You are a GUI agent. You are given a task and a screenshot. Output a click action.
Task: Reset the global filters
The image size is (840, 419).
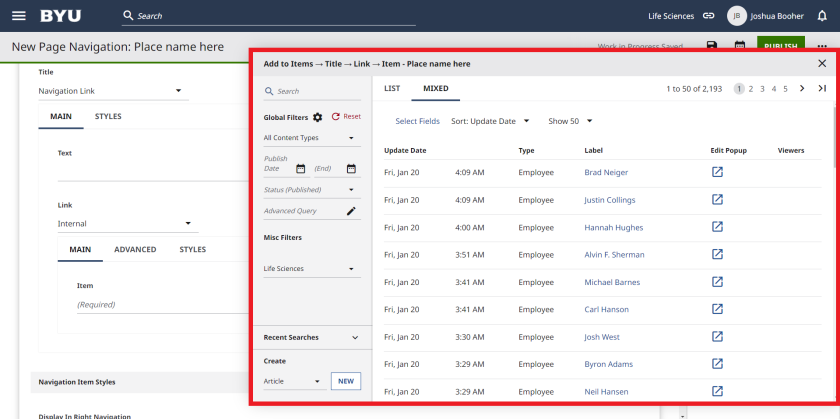point(346,117)
